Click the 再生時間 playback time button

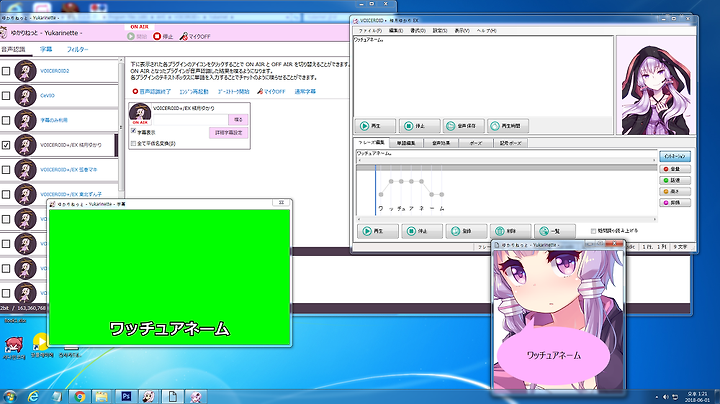click(507, 125)
